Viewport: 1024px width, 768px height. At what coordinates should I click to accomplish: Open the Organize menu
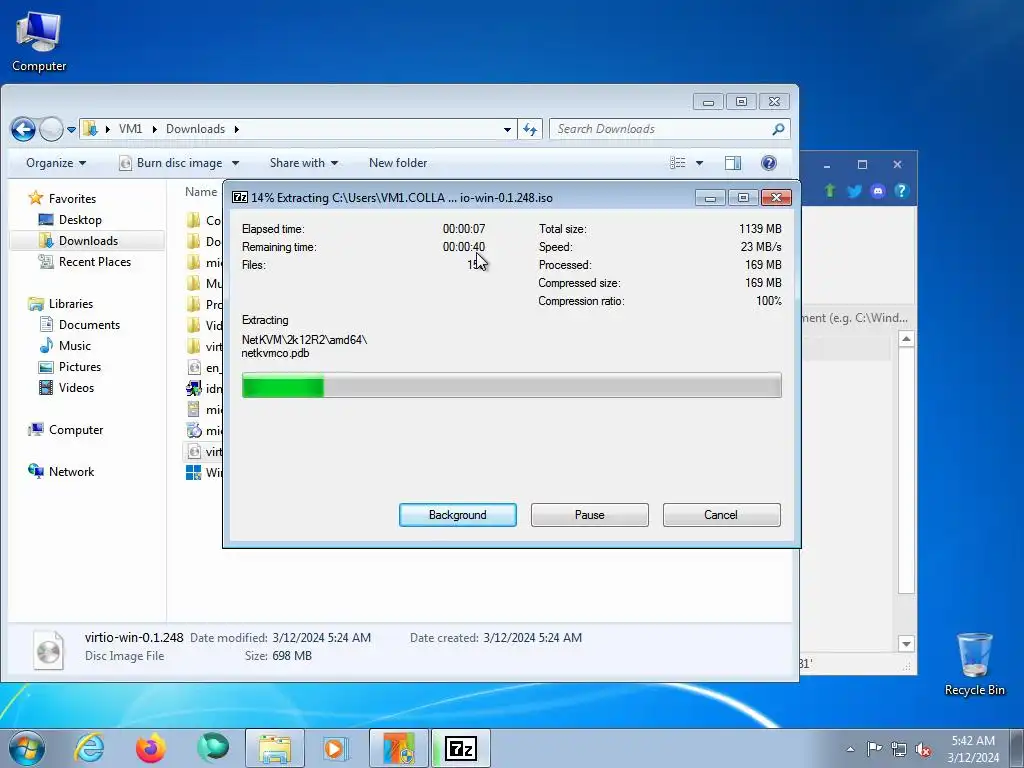56,163
